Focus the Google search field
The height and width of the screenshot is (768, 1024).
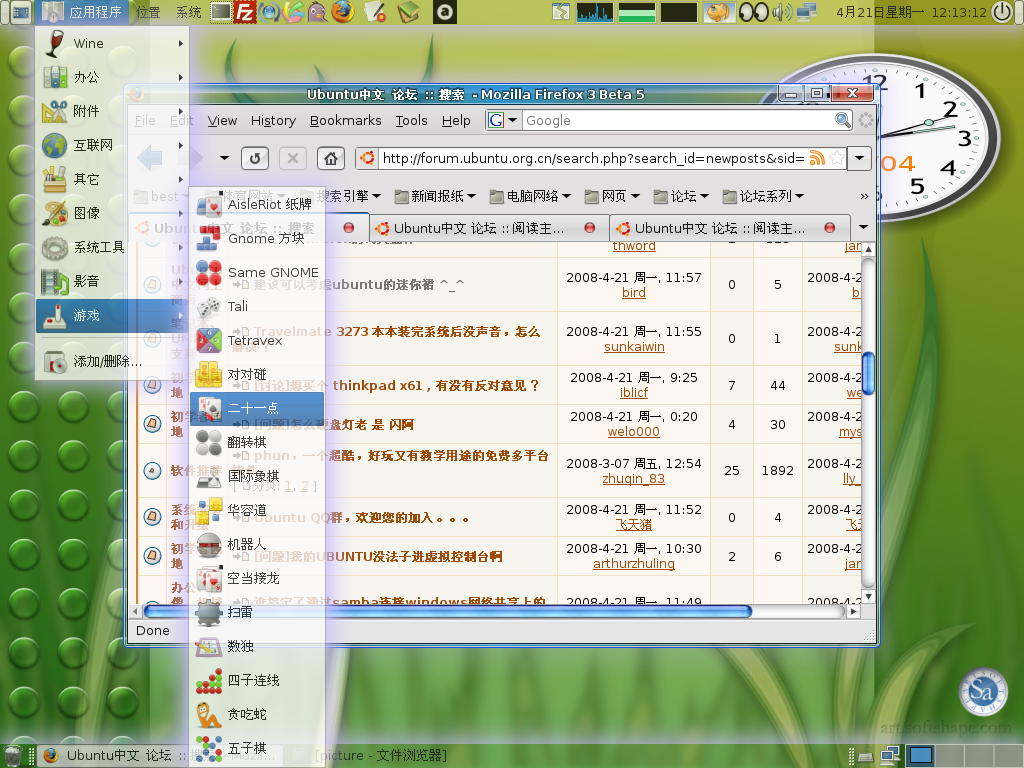(679, 120)
